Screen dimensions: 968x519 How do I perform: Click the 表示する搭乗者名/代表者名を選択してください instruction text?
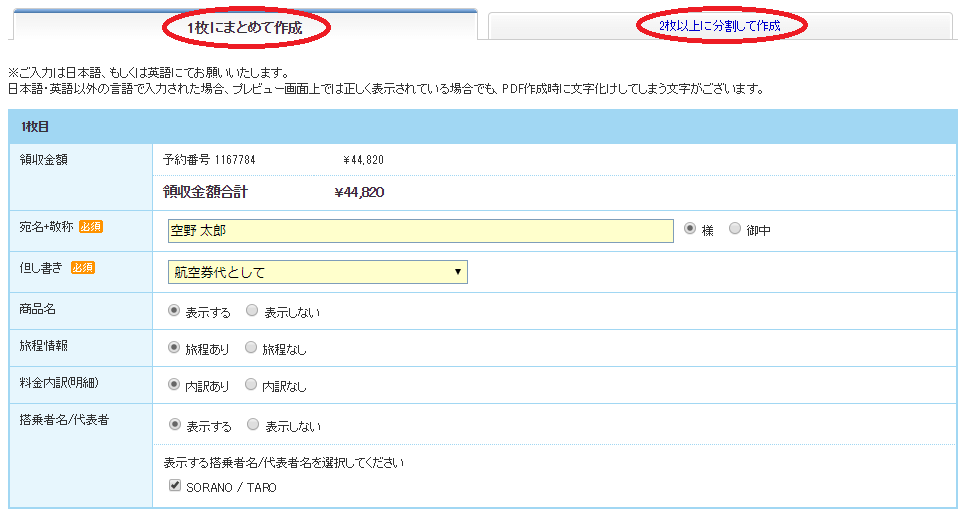(x=283, y=463)
